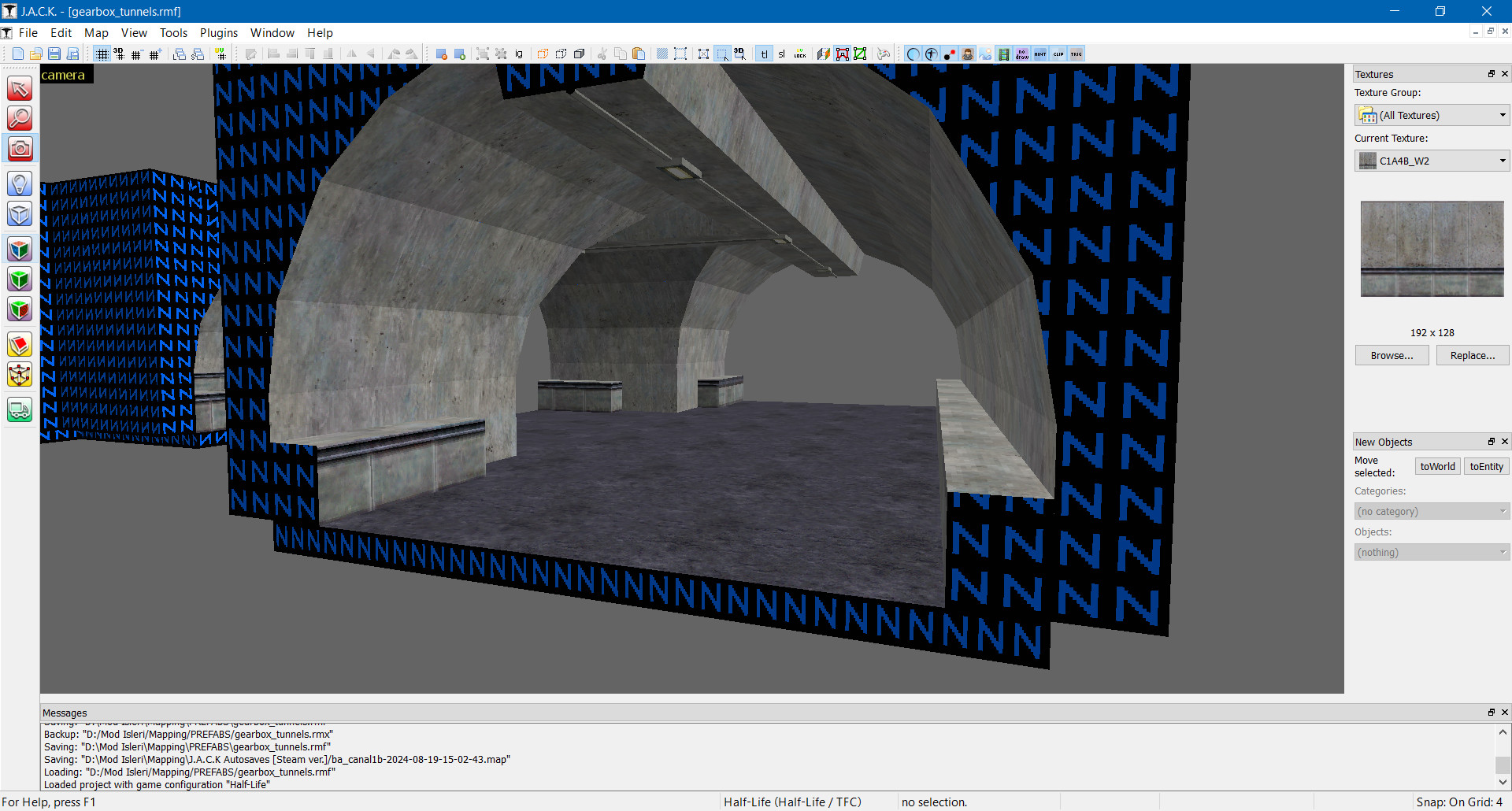Toggle the 2D grid display

coord(102,54)
